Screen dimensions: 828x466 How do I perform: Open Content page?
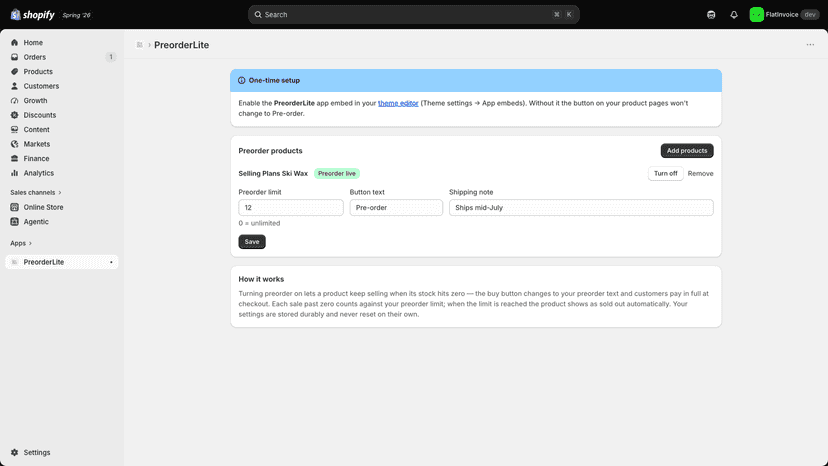[36, 129]
